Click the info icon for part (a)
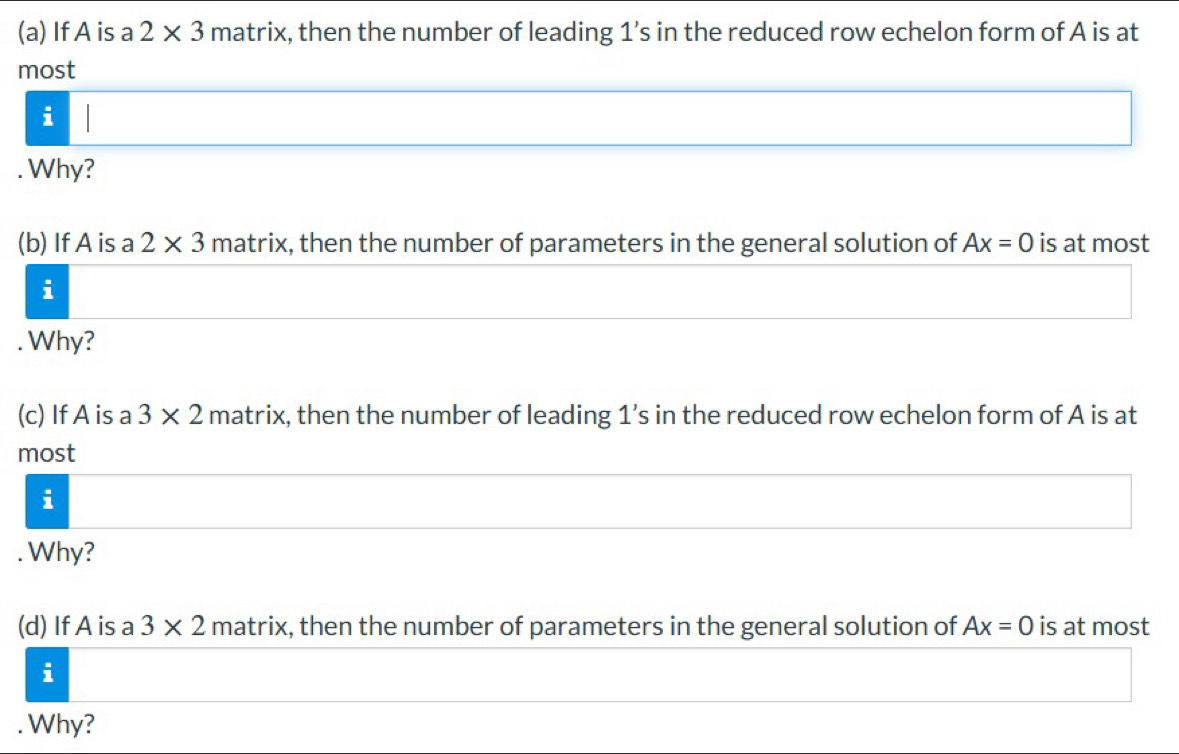Screen dimensions: 1179x754 tap(47, 119)
